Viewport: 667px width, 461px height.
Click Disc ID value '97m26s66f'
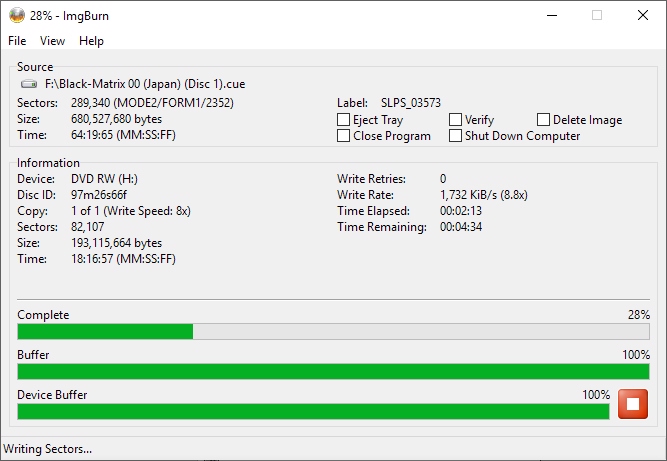[99, 195]
